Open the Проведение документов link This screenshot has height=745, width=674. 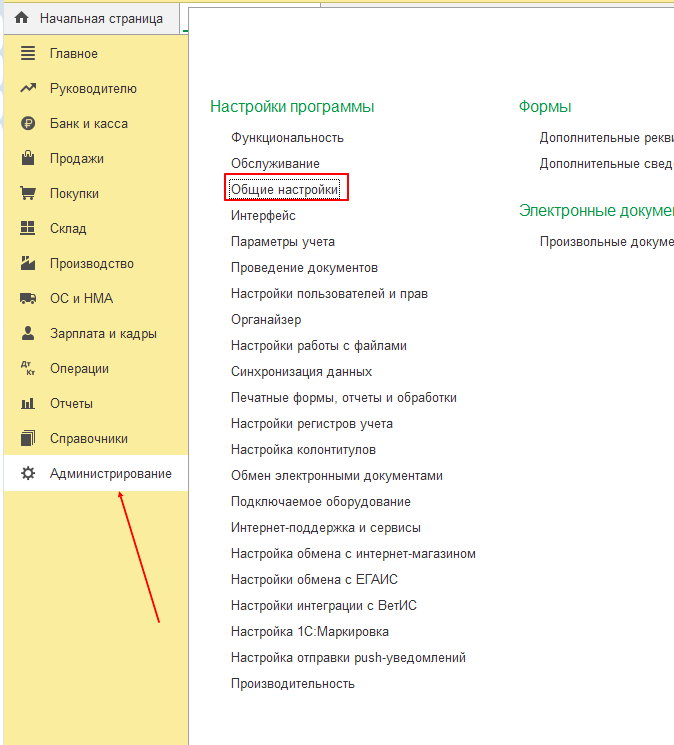click(304, 268)
